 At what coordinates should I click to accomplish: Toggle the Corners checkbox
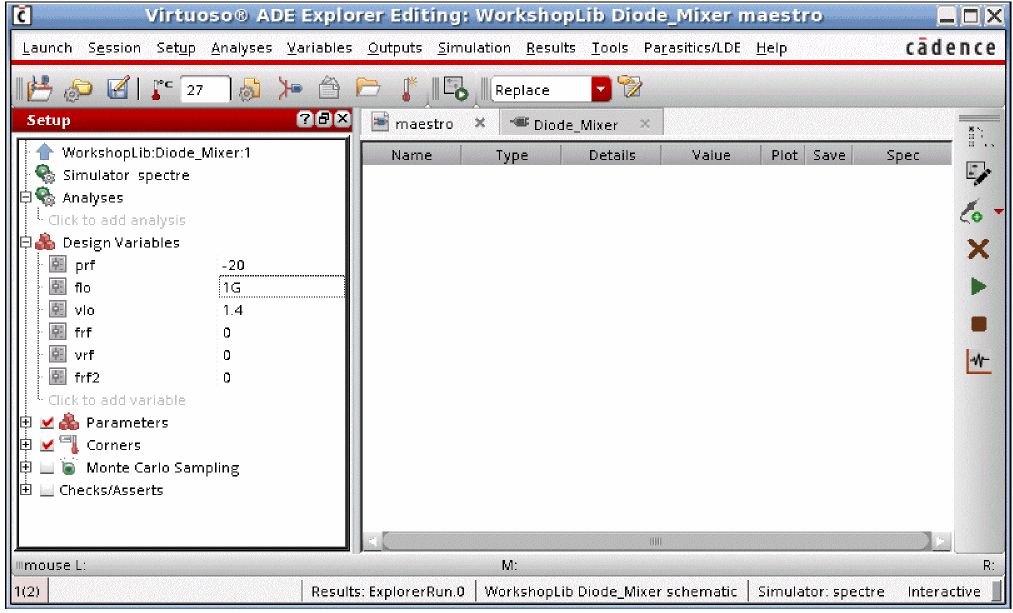pos(47,445)
